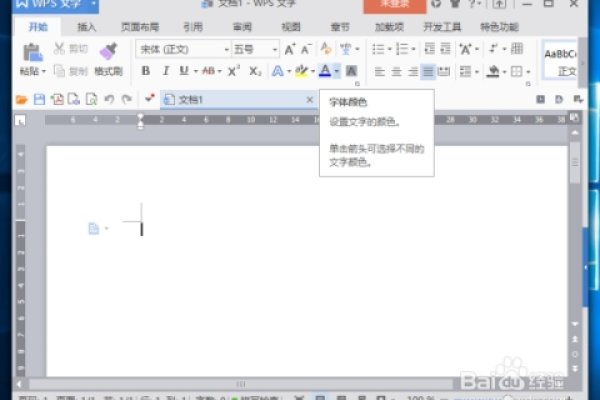This screenshot has width=600, height=400.
Task: Click the Format Painter brush icon
Action: [x=106, y=50]
